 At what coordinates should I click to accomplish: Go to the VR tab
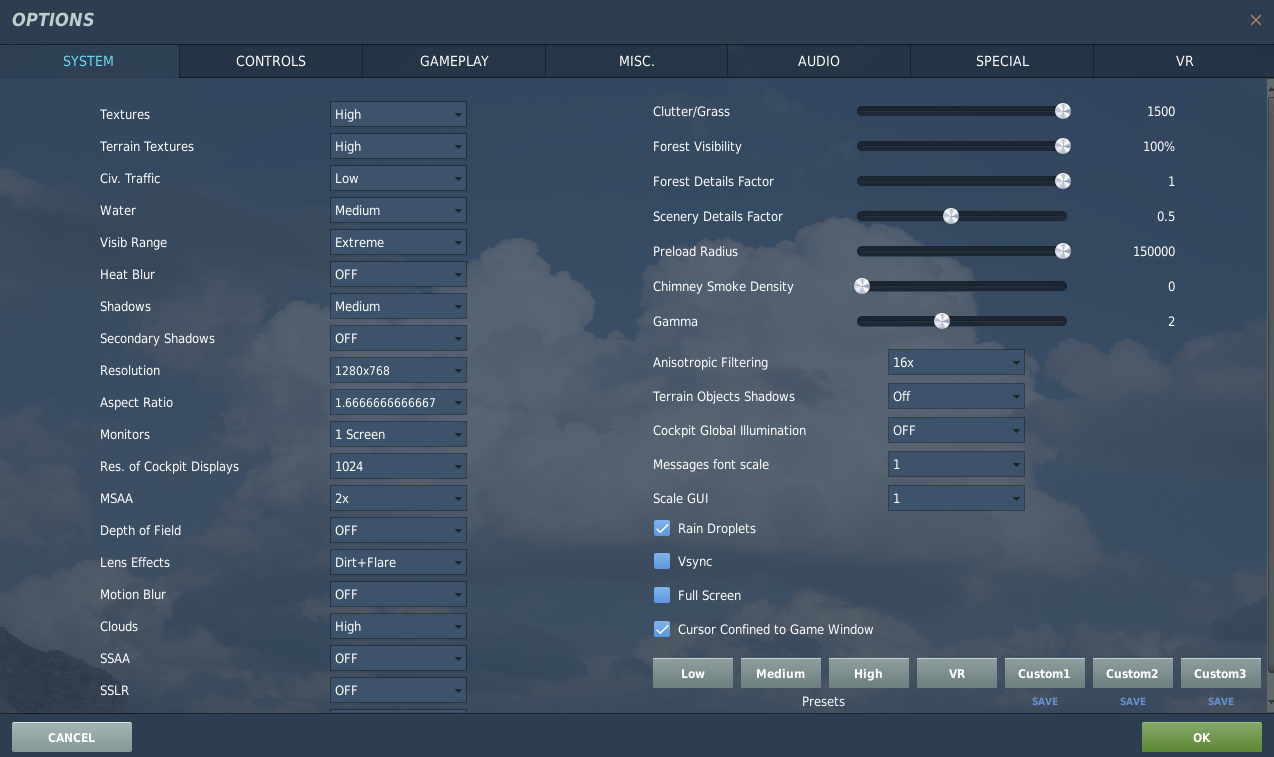[x=1184, y=61]
